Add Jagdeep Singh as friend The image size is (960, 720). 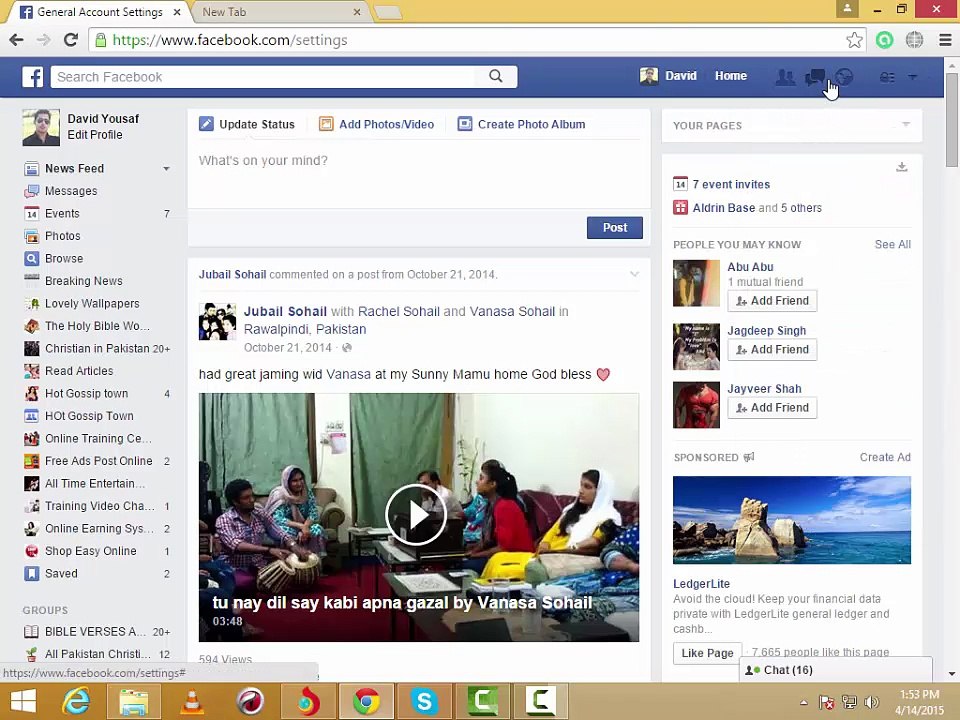[772, 350]
